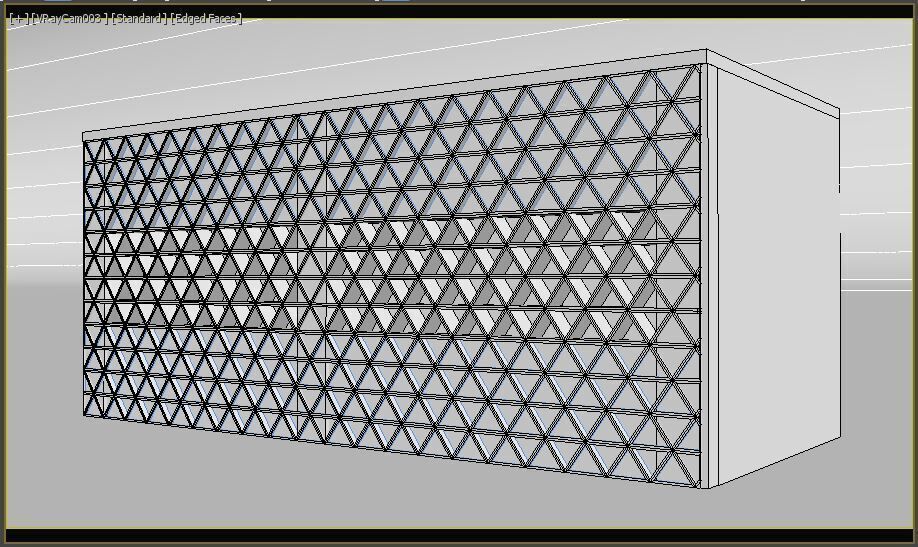
Task: Open the [+] general viewport menu
Action: coord(19,19)
